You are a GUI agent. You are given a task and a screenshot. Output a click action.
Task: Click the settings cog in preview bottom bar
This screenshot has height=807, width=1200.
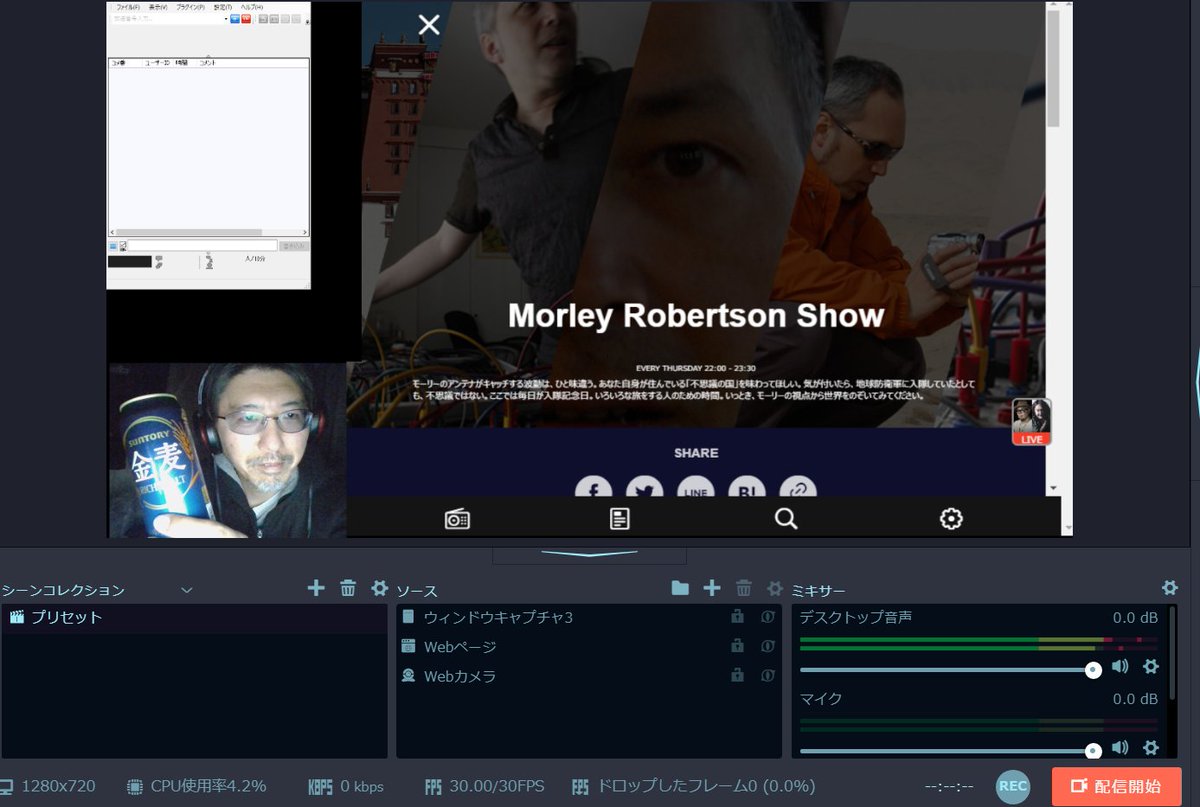click(x=951, y=518)
